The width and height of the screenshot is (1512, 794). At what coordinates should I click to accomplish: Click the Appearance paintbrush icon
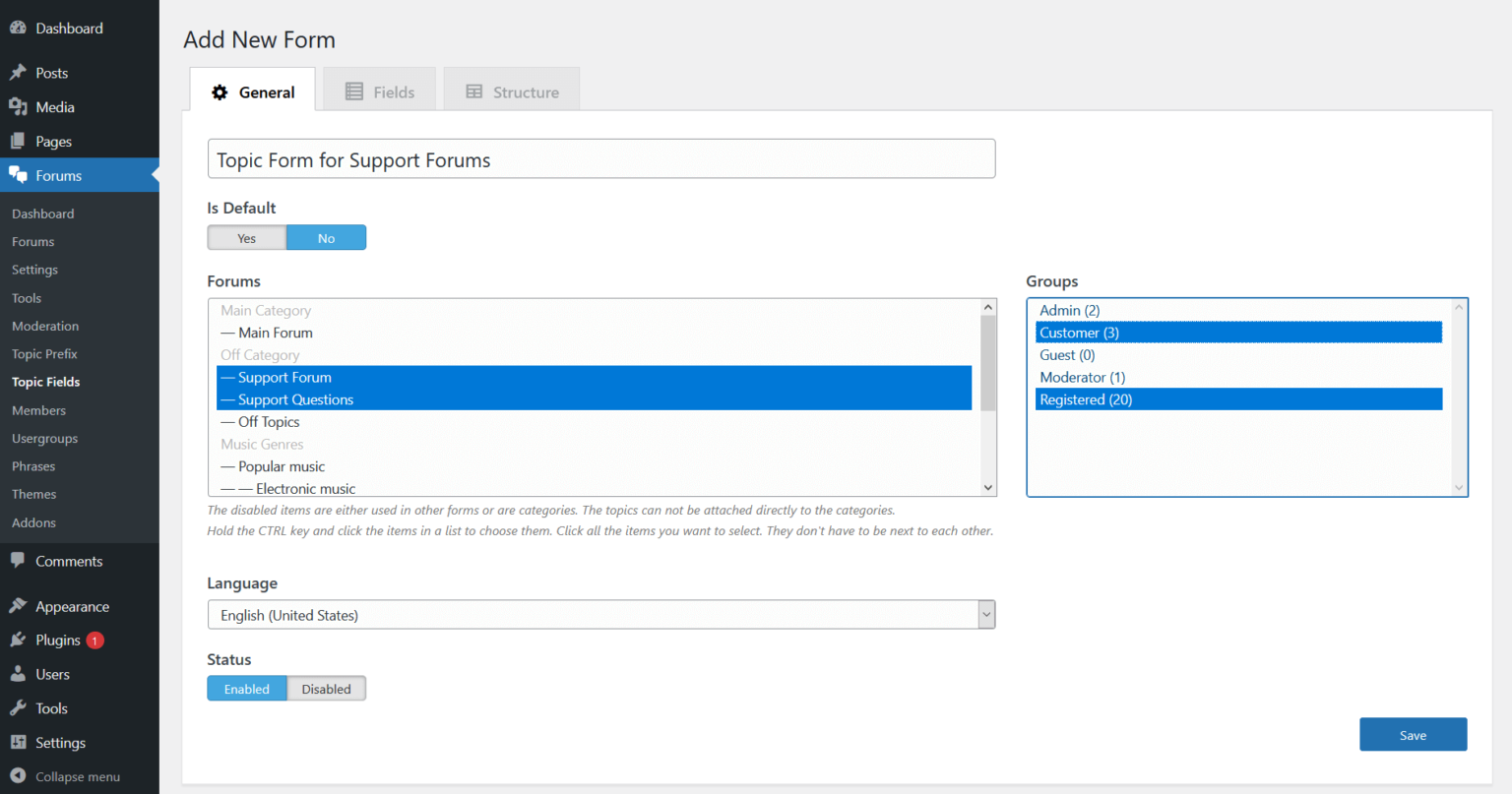coord(18,606)
